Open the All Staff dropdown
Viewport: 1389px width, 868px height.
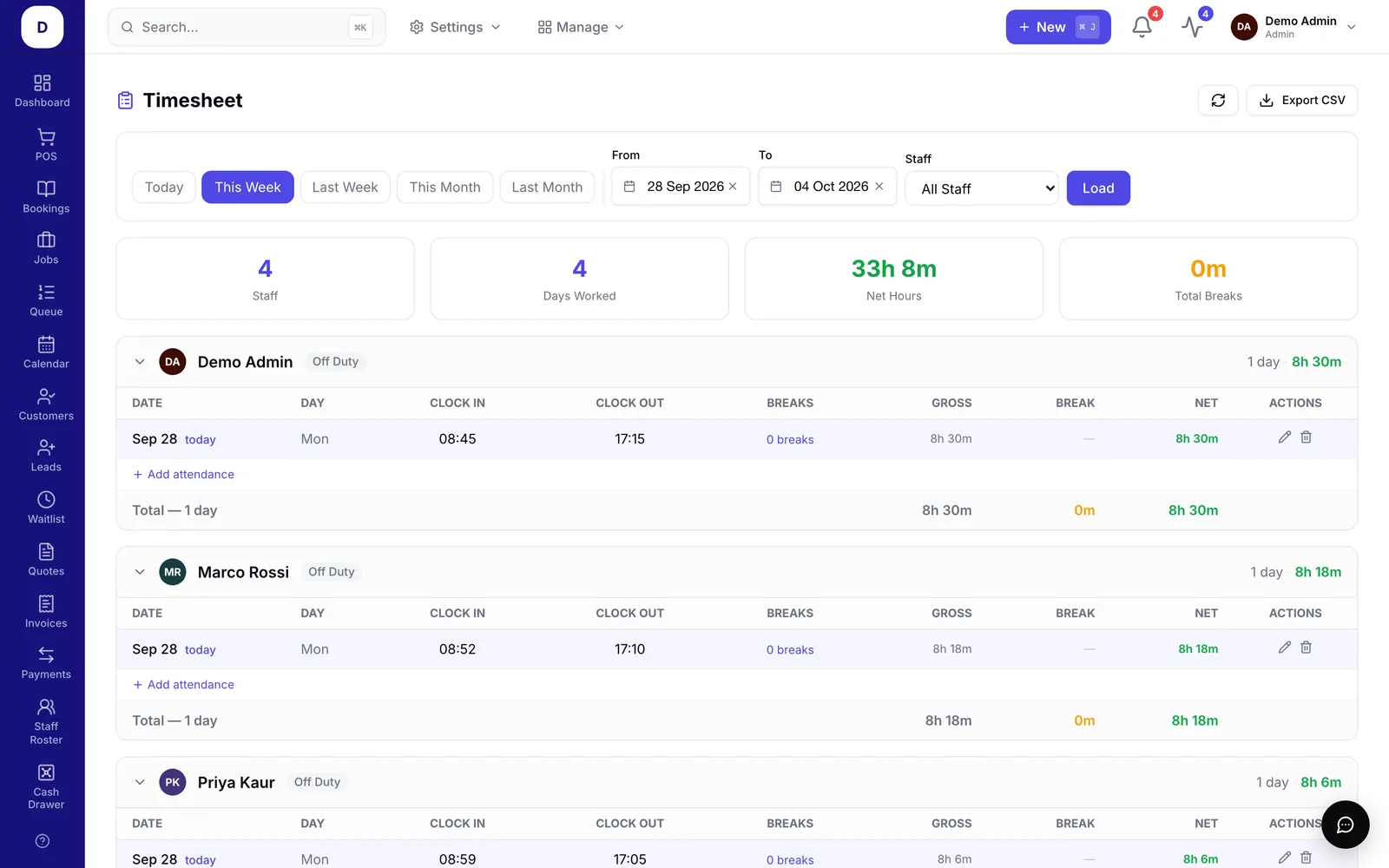coord(982,188)
